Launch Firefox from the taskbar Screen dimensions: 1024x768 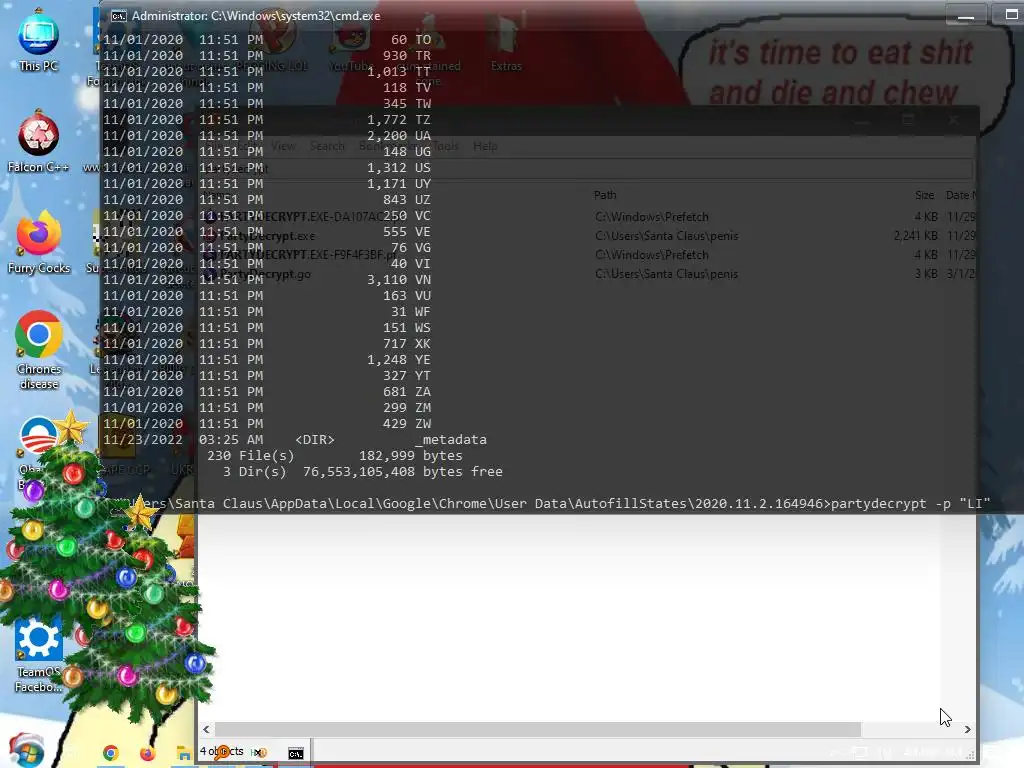point(148,753)
